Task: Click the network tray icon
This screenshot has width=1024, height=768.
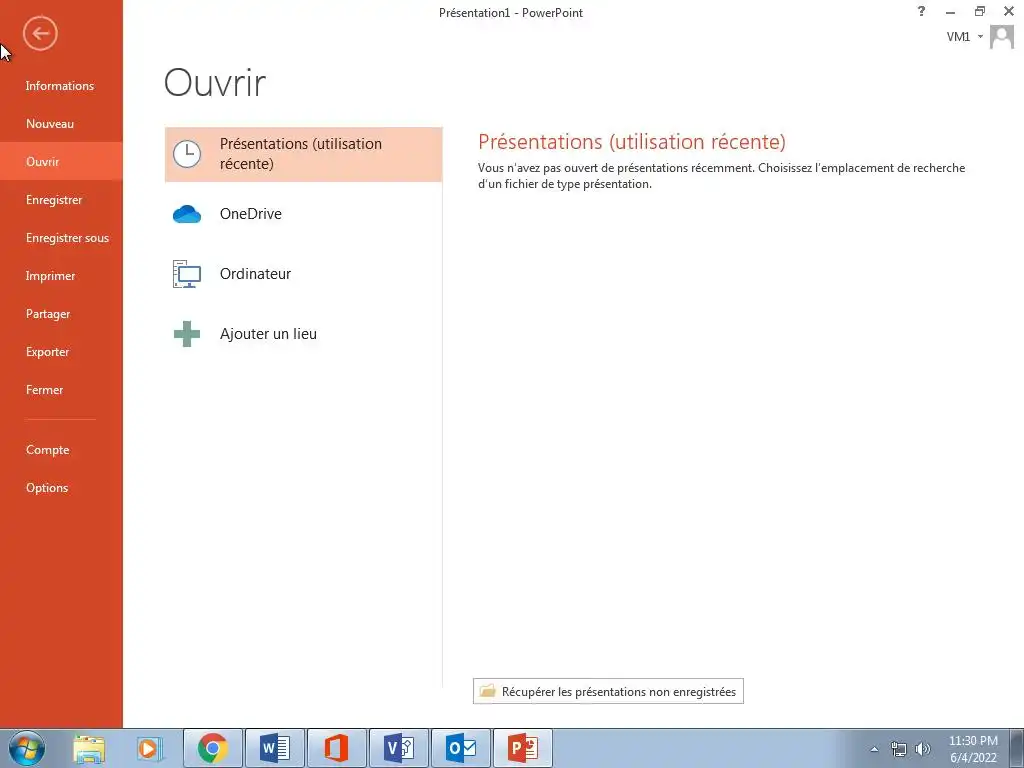Action: [899, 749]
